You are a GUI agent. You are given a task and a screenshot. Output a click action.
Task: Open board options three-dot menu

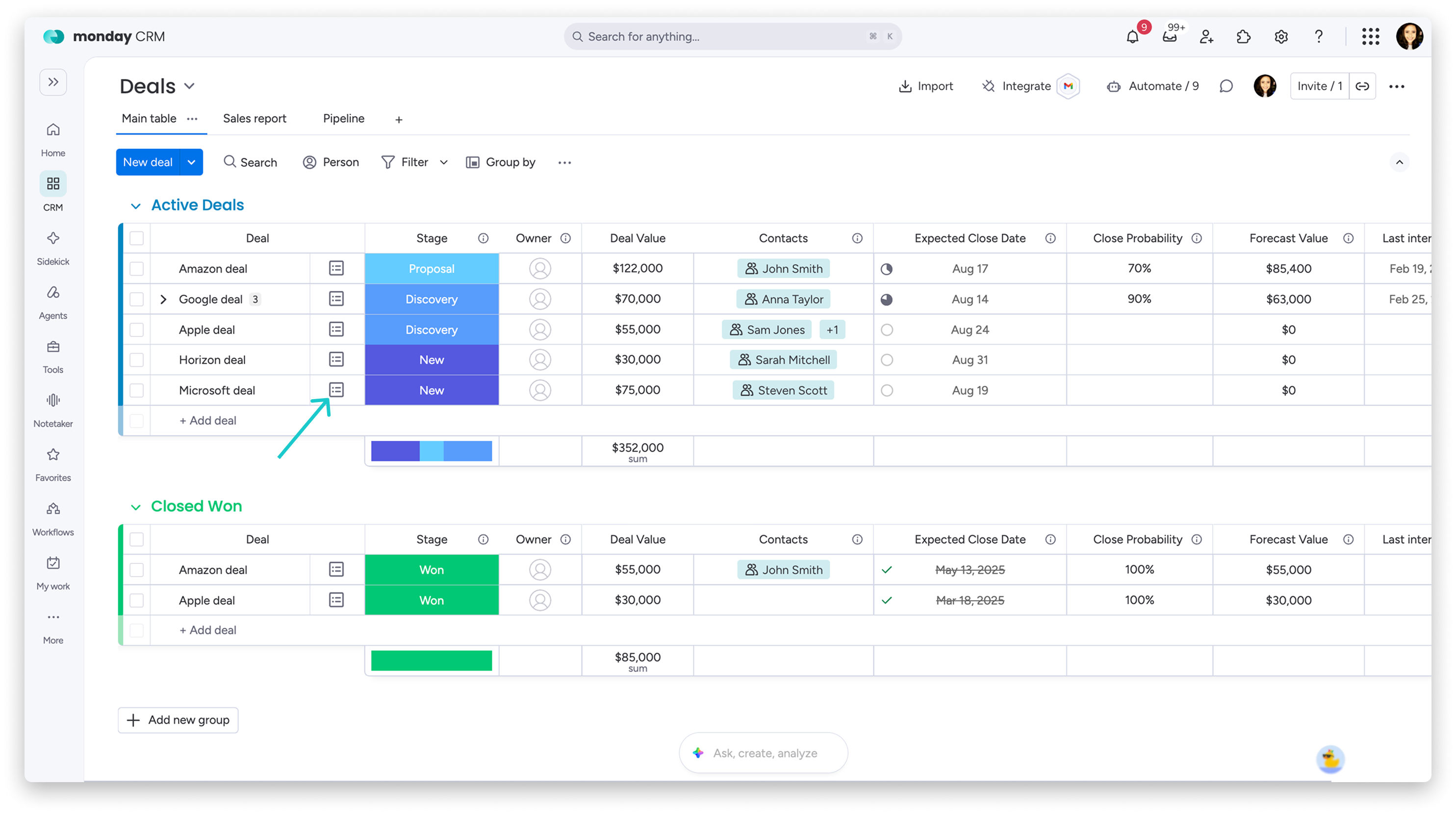pyautogui.click(x=1396, y=86)
